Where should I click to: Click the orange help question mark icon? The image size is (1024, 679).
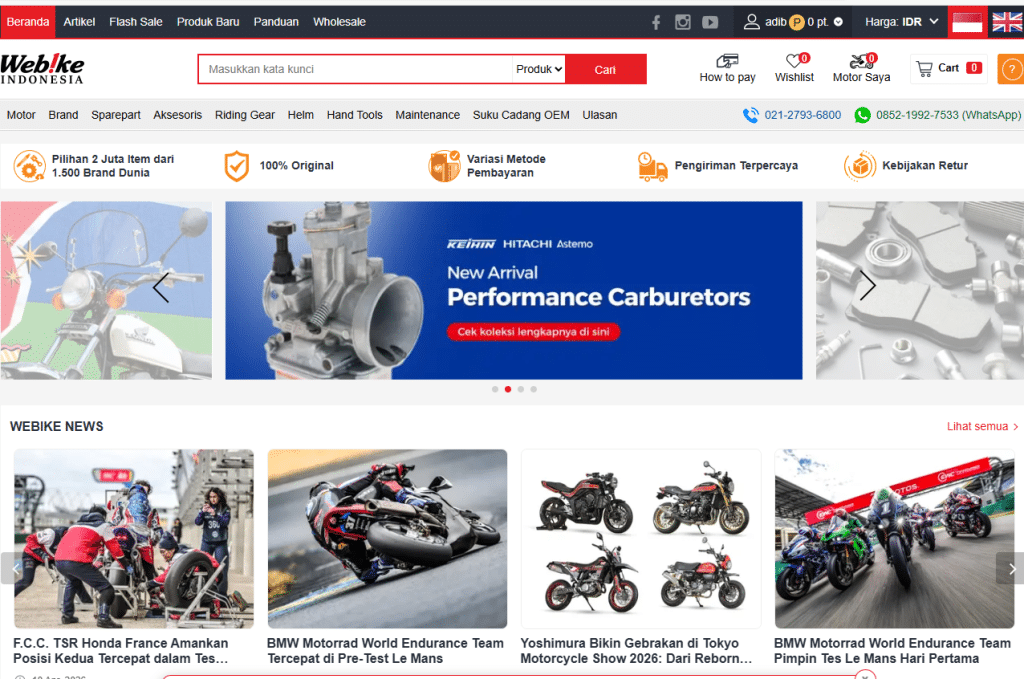[x=1011, y=69]
